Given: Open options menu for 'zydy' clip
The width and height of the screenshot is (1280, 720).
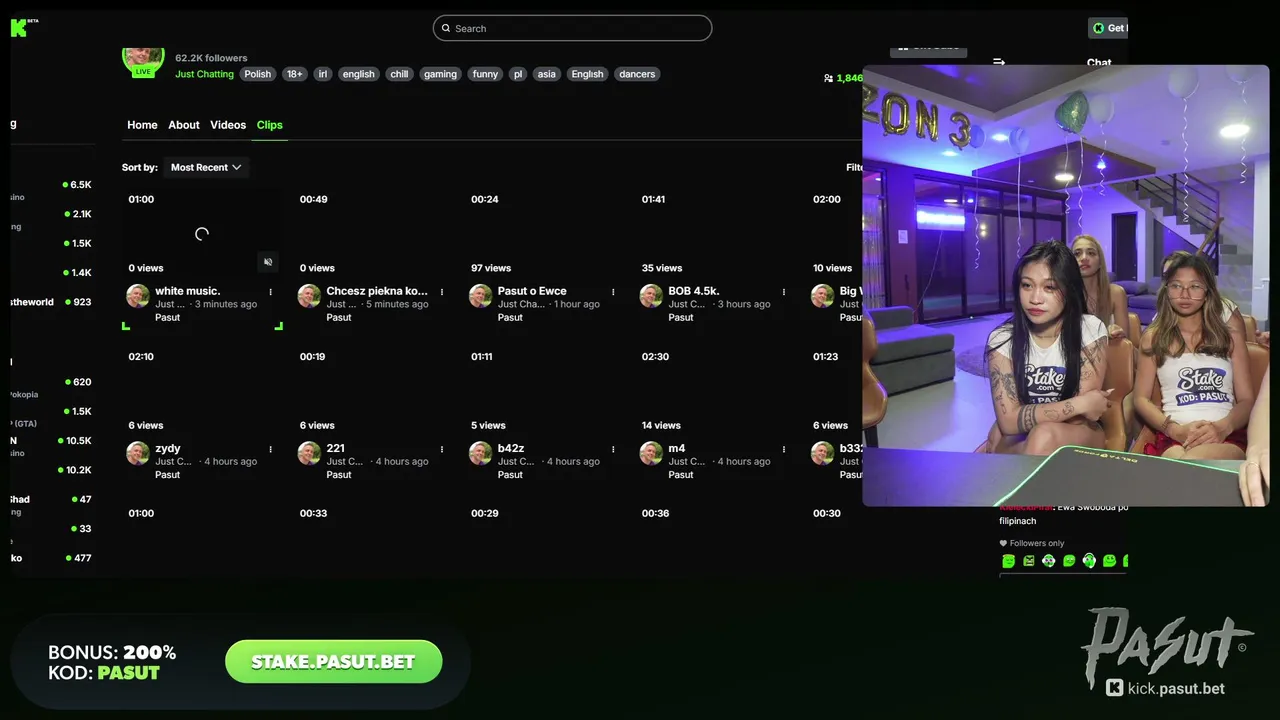Looking at the screenshot, I should (270, 449).
